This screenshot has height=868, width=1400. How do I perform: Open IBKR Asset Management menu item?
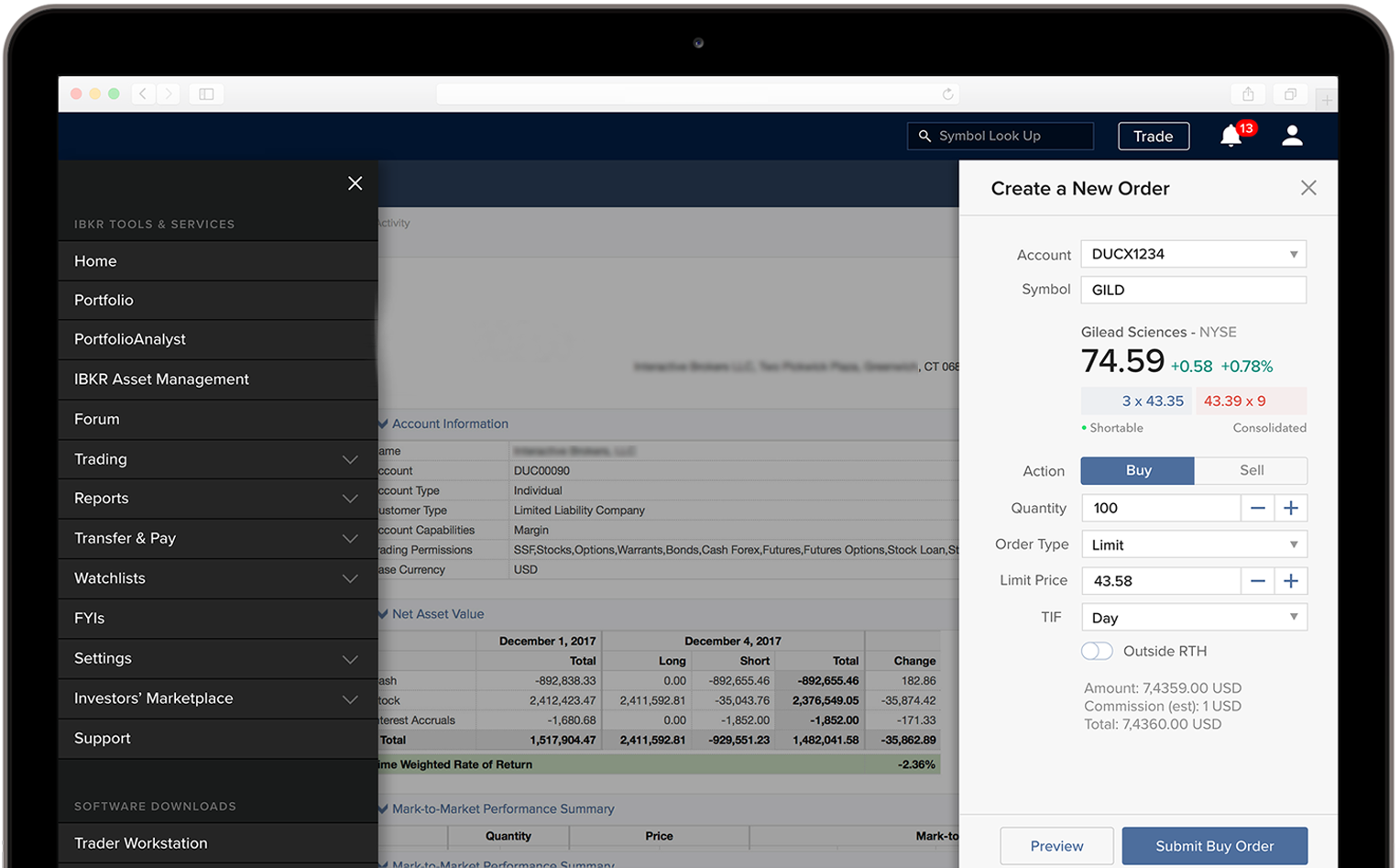click(x=218, y=379)
